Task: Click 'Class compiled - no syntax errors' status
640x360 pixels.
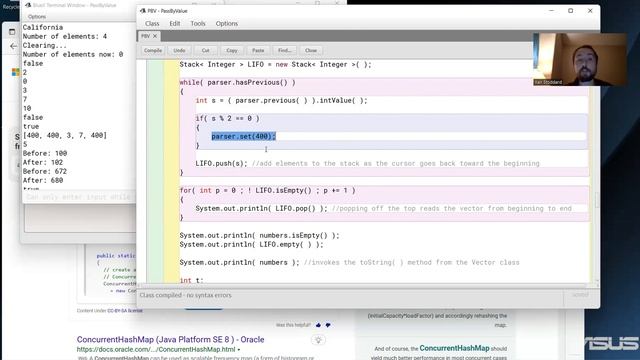Action: [x=185, y=295]
